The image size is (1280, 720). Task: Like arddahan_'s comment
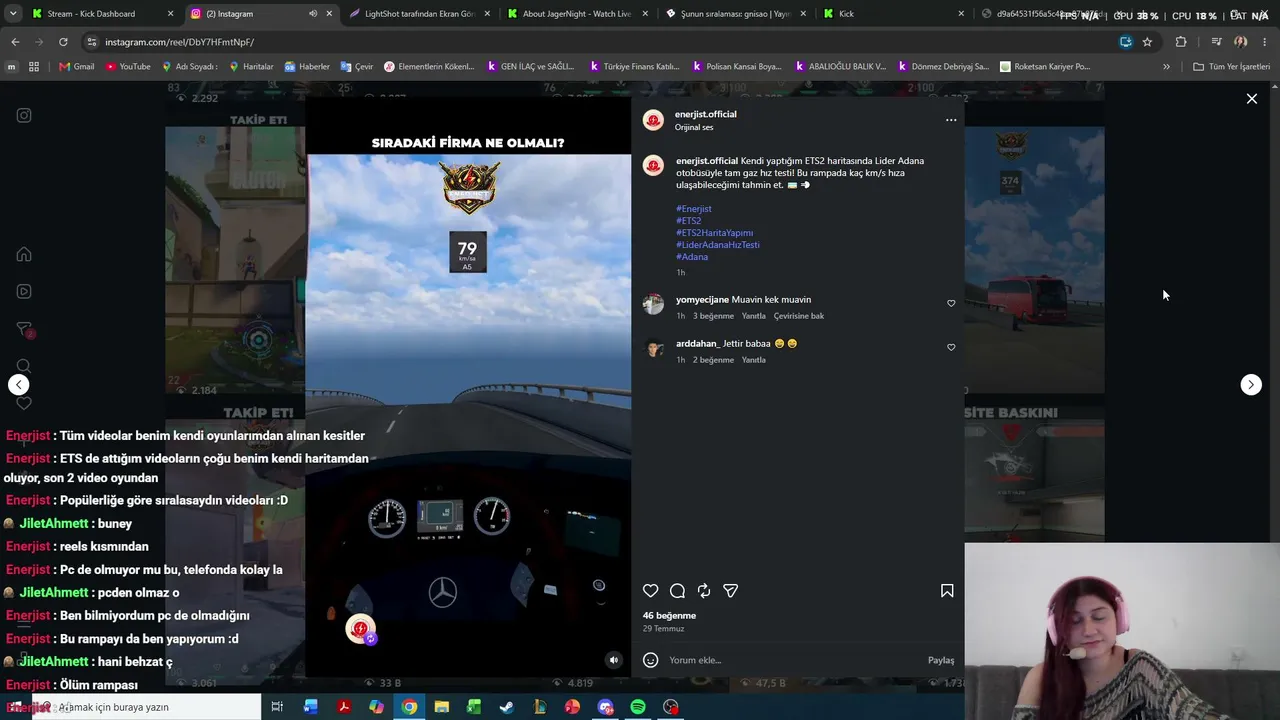[951, 347]
